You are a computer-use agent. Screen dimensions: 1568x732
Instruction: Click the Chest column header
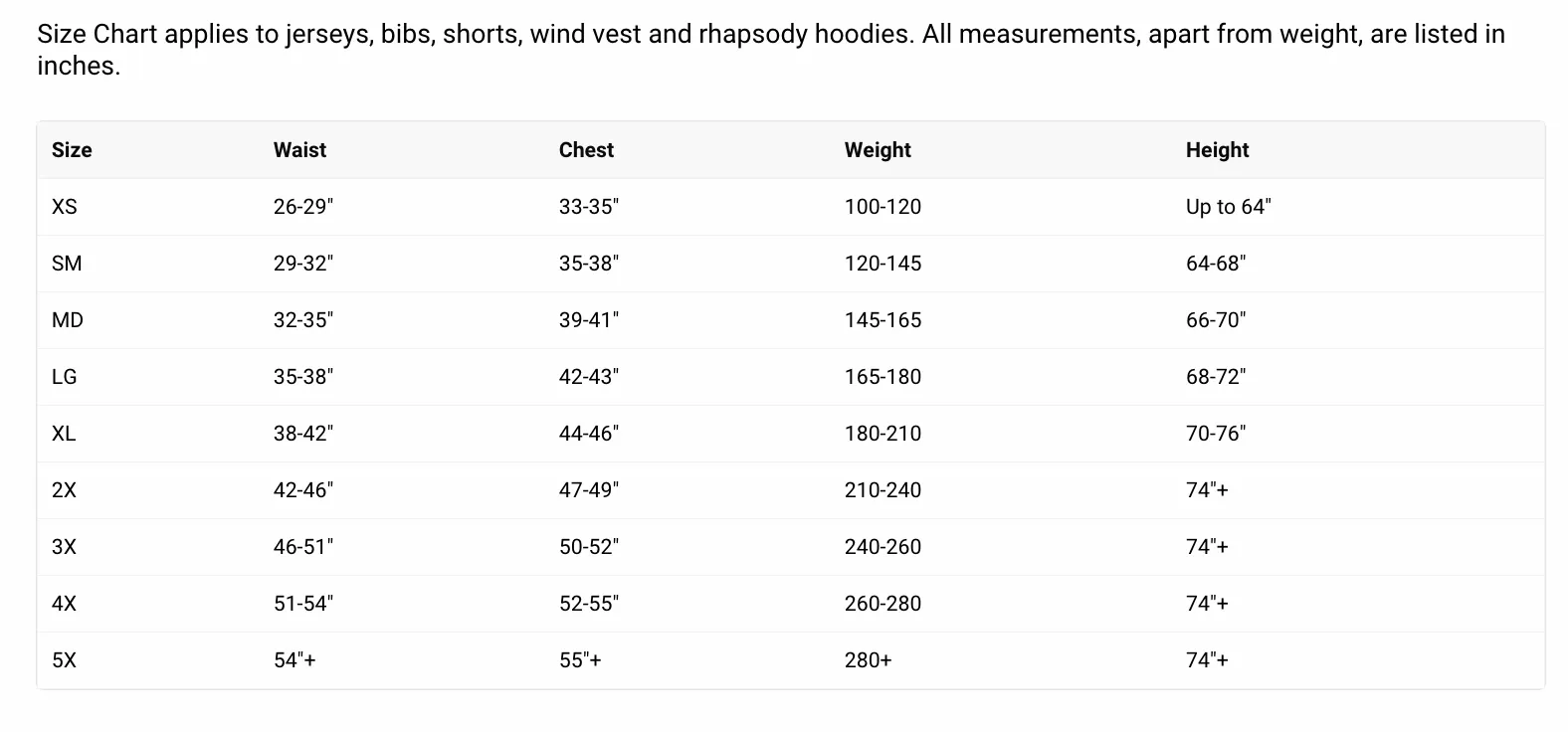(x=586, y=150)
